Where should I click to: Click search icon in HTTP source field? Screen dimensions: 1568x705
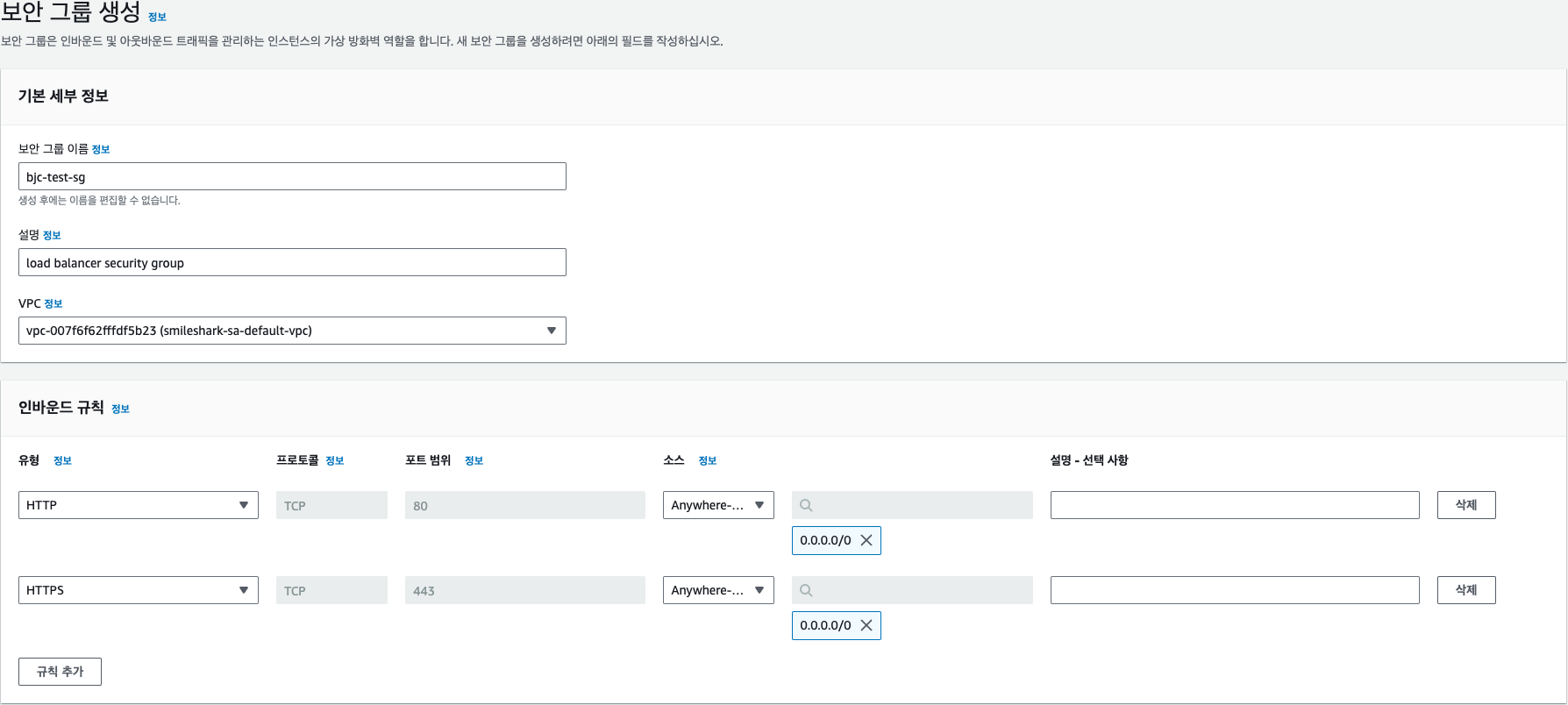coord(806,505)
